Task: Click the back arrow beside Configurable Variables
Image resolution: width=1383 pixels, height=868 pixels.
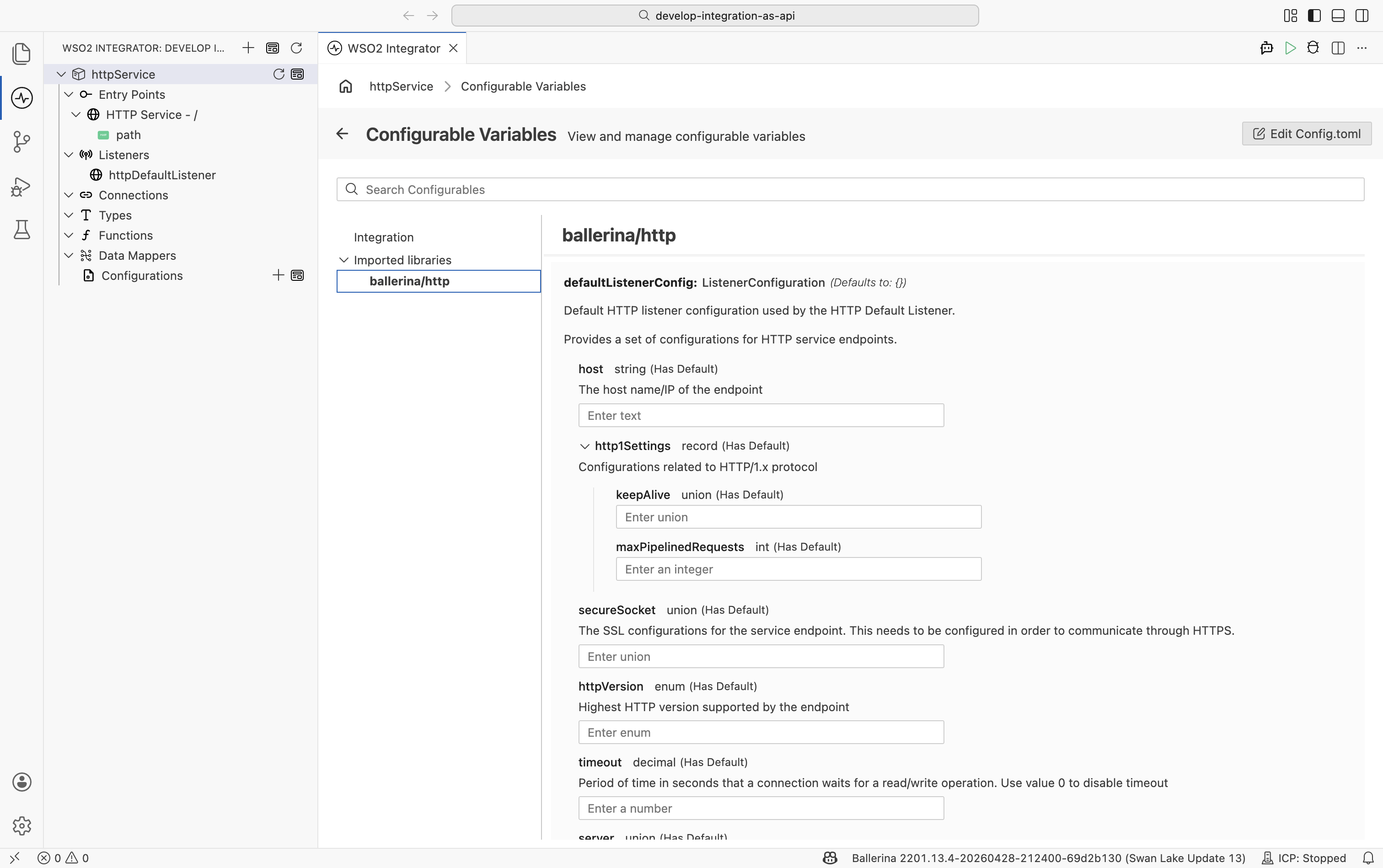Action: click(342, 134)
